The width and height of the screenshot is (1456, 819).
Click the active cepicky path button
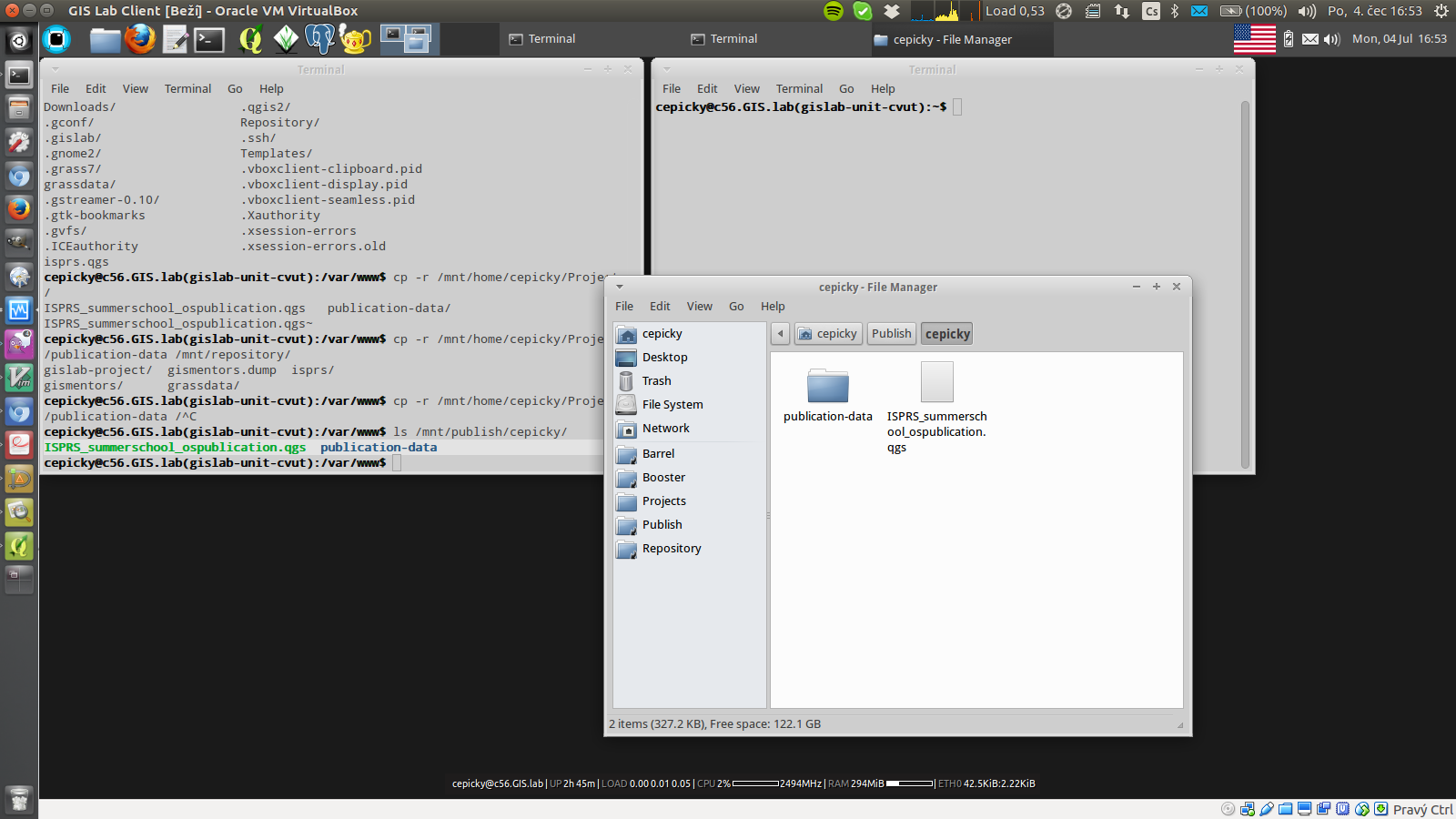(x=947, y=334)
